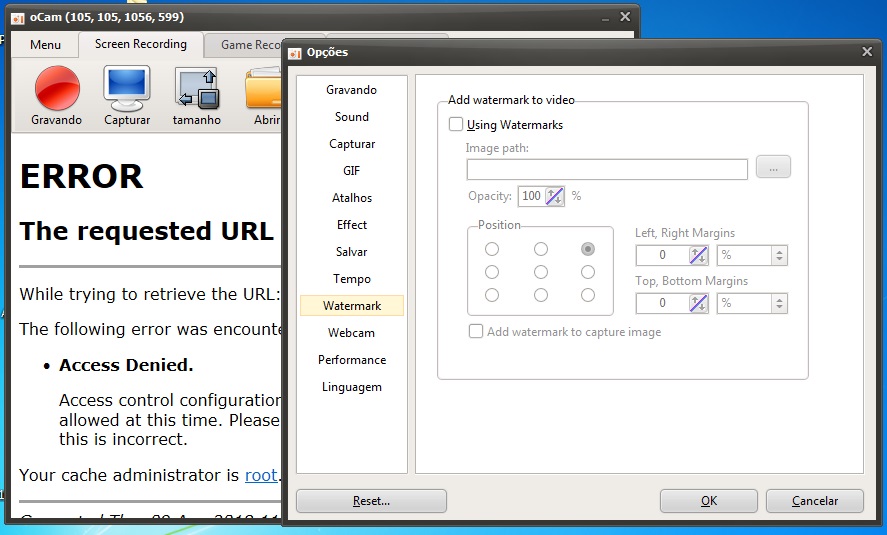Select Sound options category
Viewport: 887px width, 535px height.
[351, 117]
